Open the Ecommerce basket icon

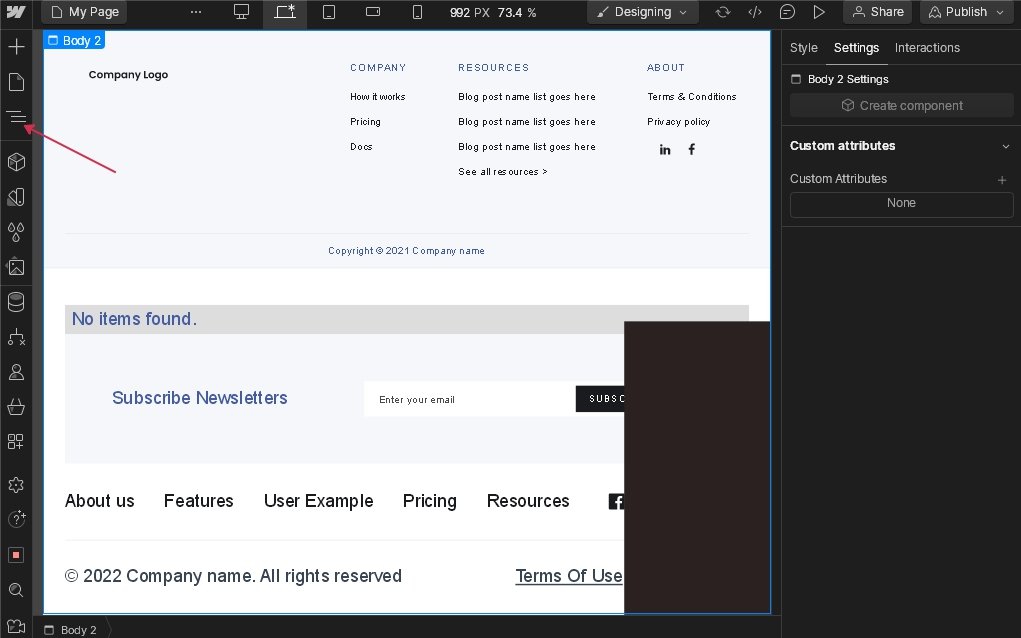click(16, 407)
